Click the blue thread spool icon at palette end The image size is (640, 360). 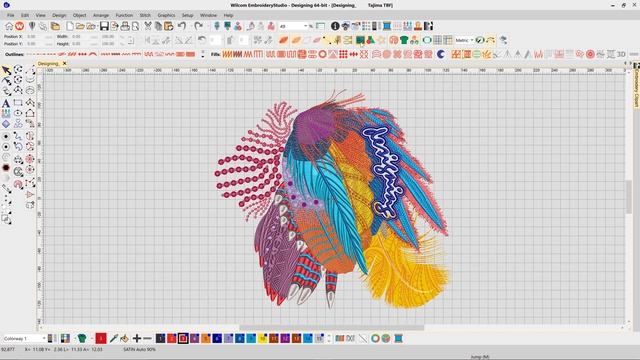point(398,338)
